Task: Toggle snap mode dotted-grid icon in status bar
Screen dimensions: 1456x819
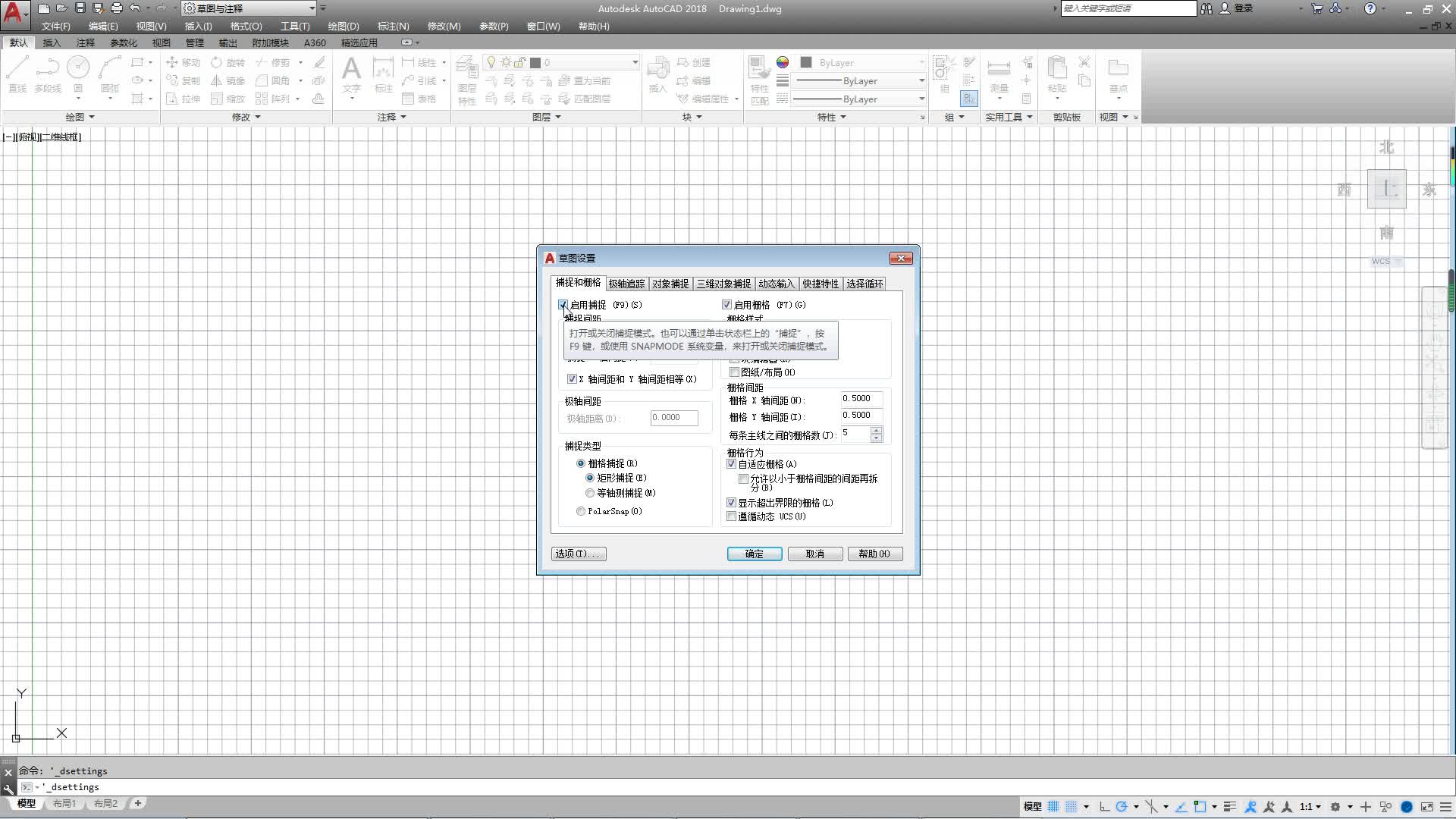Action: (x=1071, y=806)
